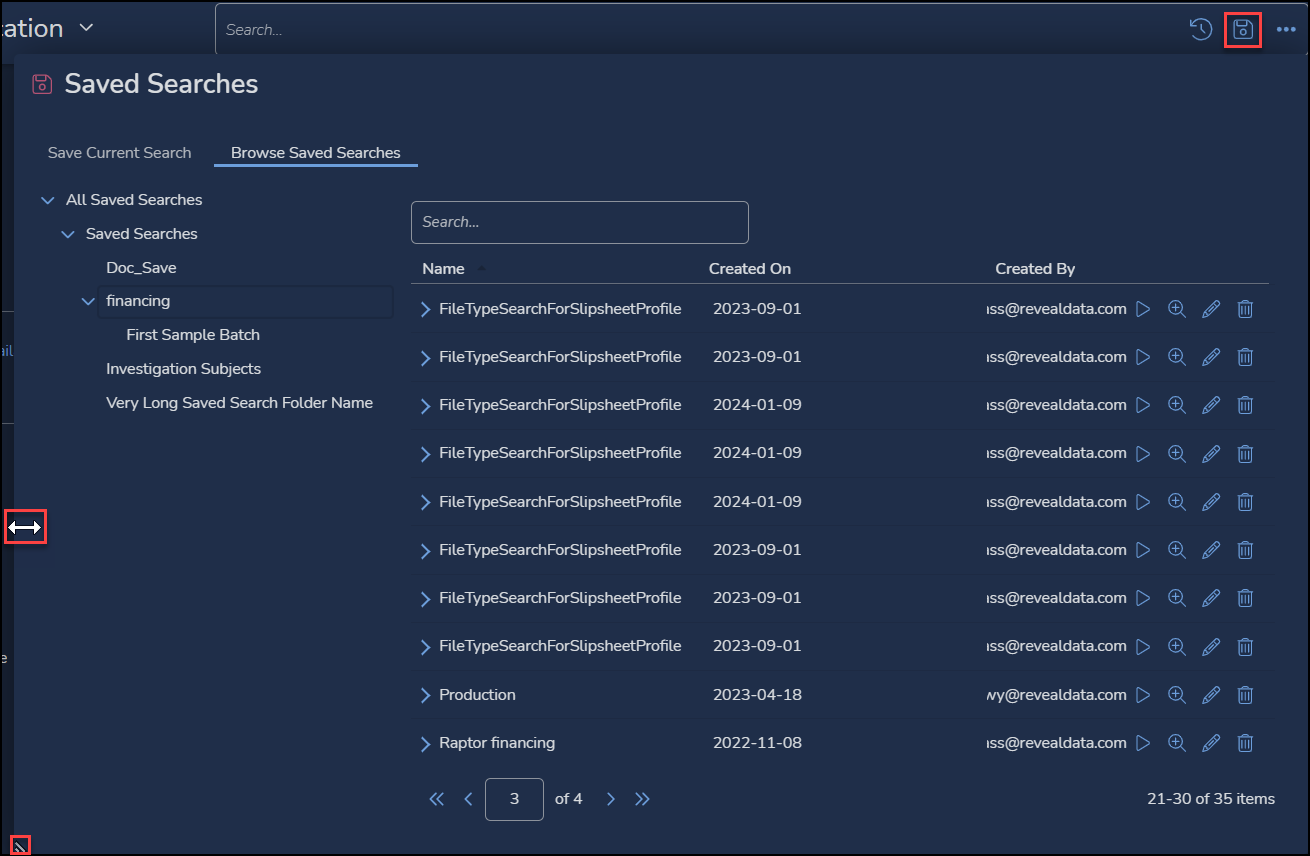Switch to Save Current Search tab

[x=119, y=153]
